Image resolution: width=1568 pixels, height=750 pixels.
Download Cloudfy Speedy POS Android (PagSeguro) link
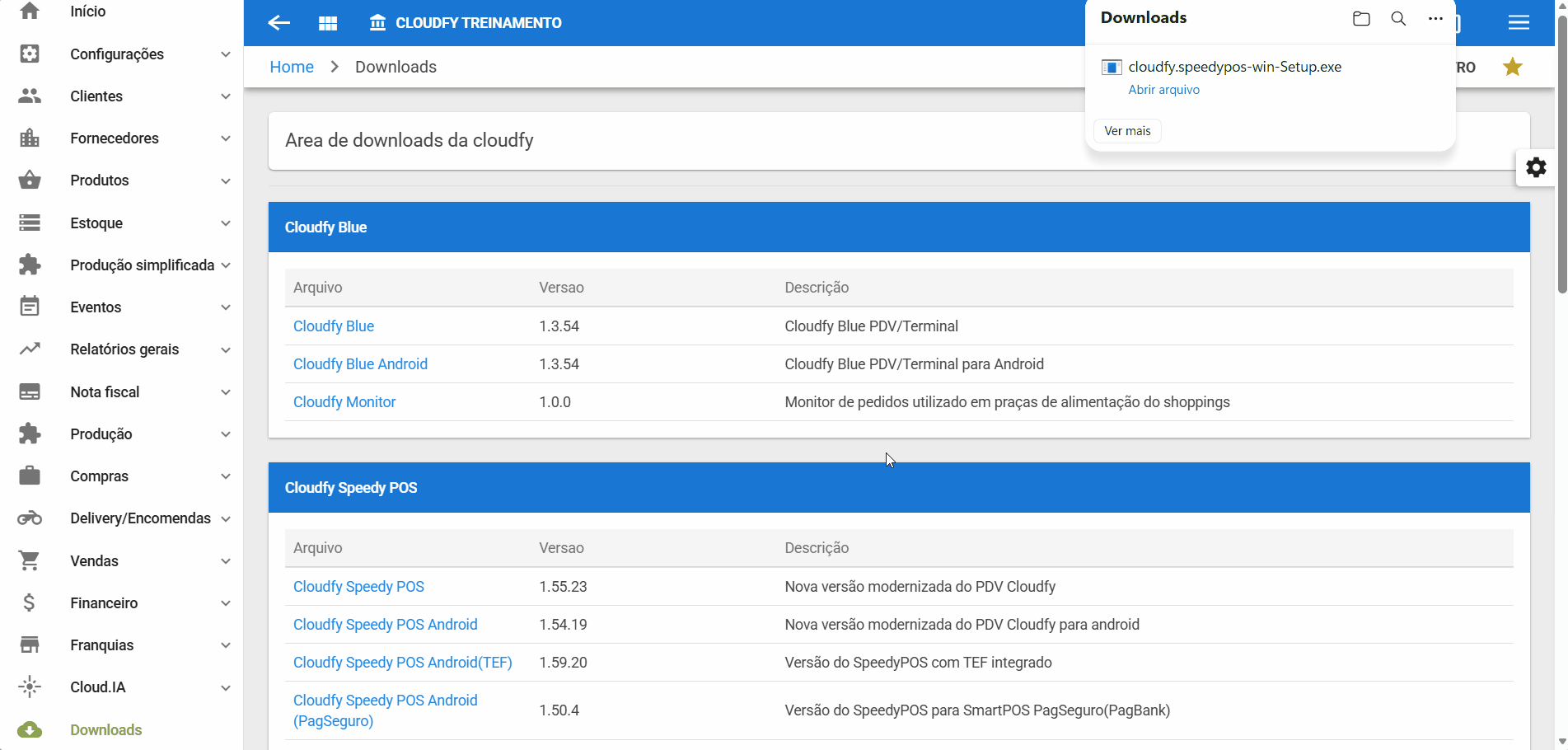click(x=386, y=710)
